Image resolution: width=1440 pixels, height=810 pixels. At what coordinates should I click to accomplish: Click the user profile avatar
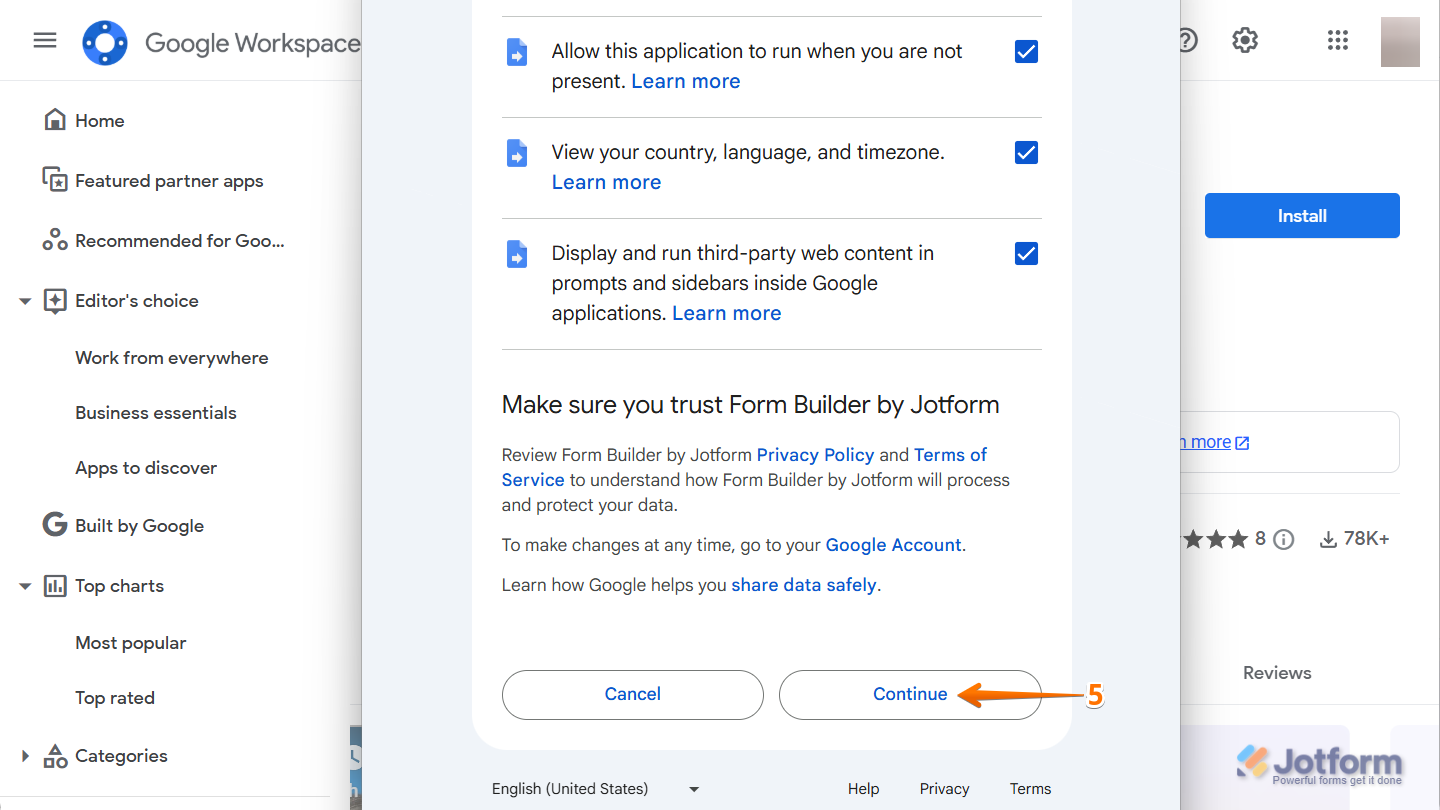1399,41
